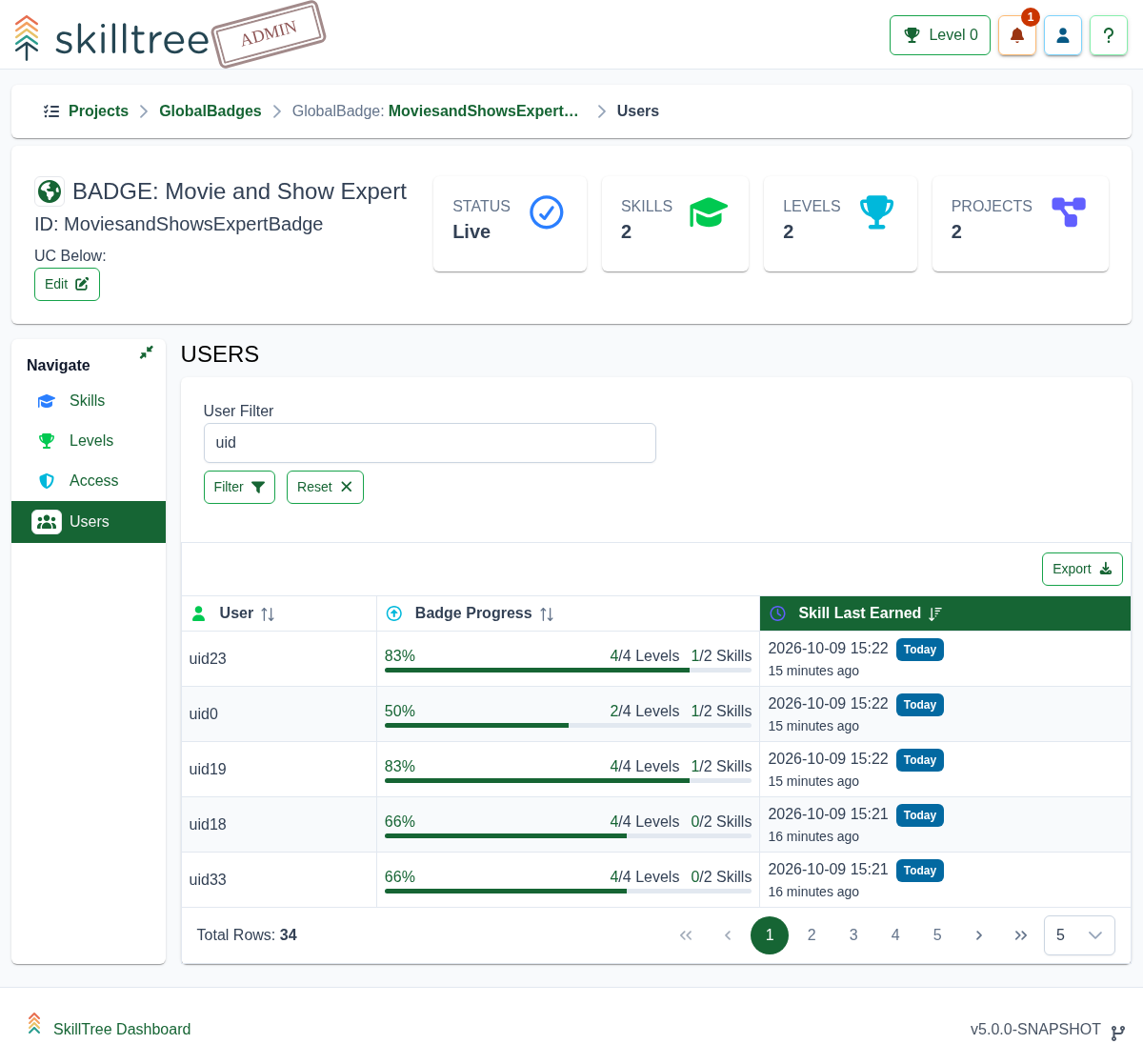Click the Projects breadcrumb list icon
Viewport: 1143px width, 1064px height.
click(x=51, y=111)
